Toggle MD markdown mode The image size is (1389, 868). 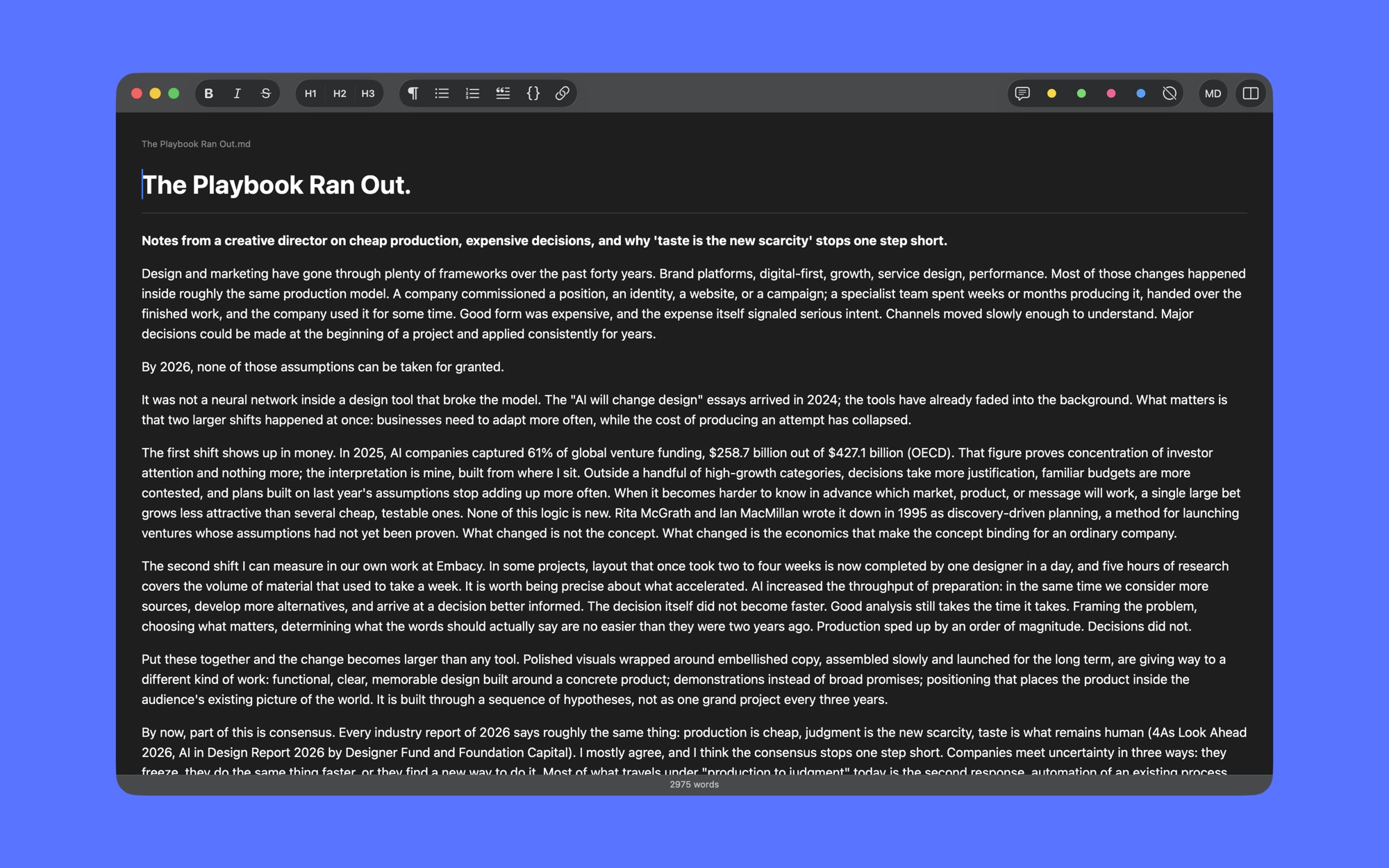(x=1213, y=93)
